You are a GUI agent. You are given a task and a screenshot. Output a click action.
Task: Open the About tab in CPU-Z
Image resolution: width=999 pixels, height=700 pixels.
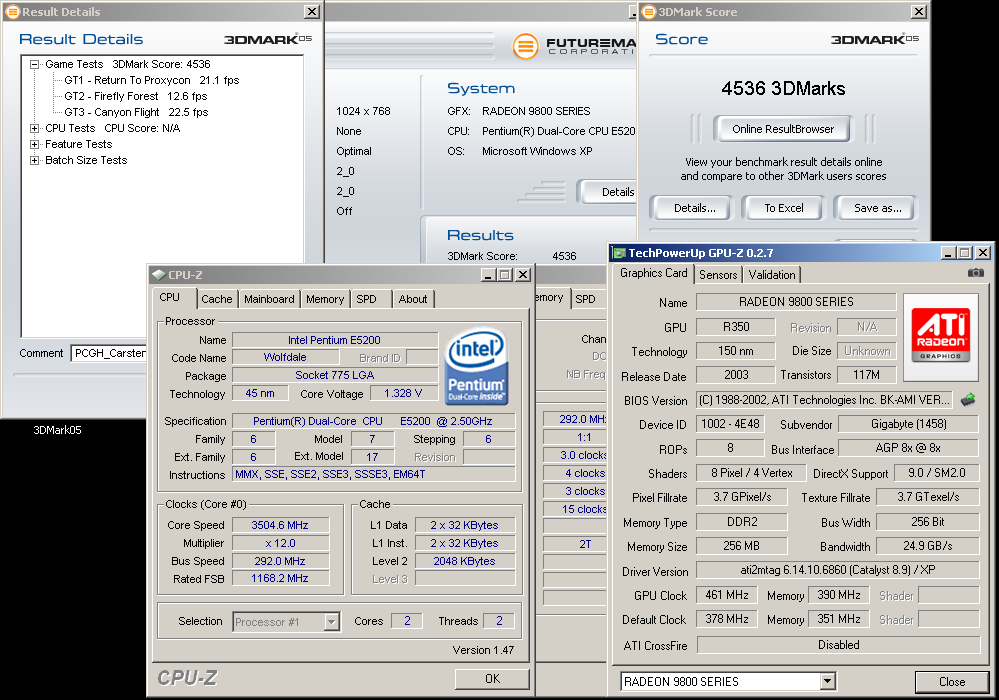[x=413, y=299]
